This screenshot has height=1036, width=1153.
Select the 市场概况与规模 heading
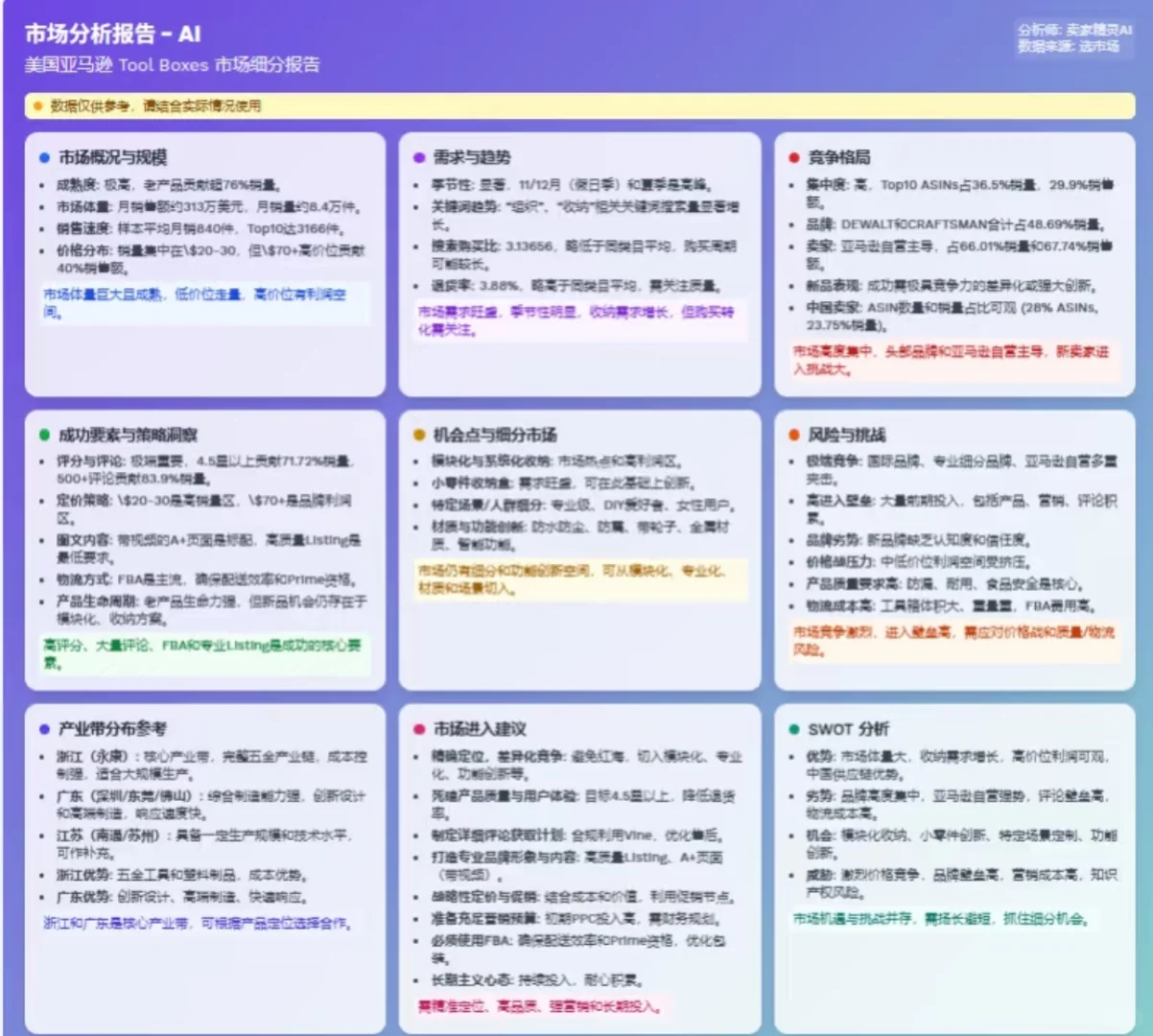[113, 157]
